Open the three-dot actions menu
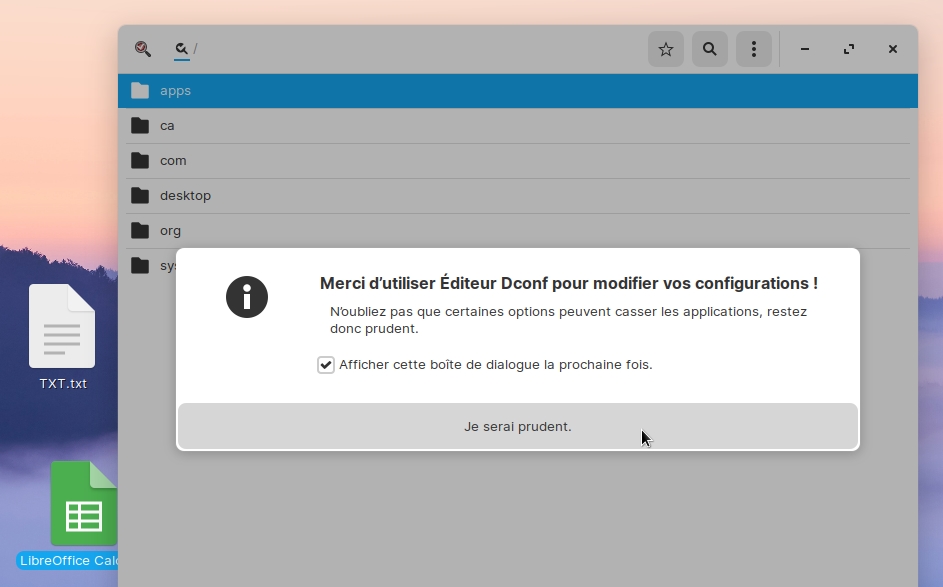Screen dimensions: 943x587 tap(753, 49)
